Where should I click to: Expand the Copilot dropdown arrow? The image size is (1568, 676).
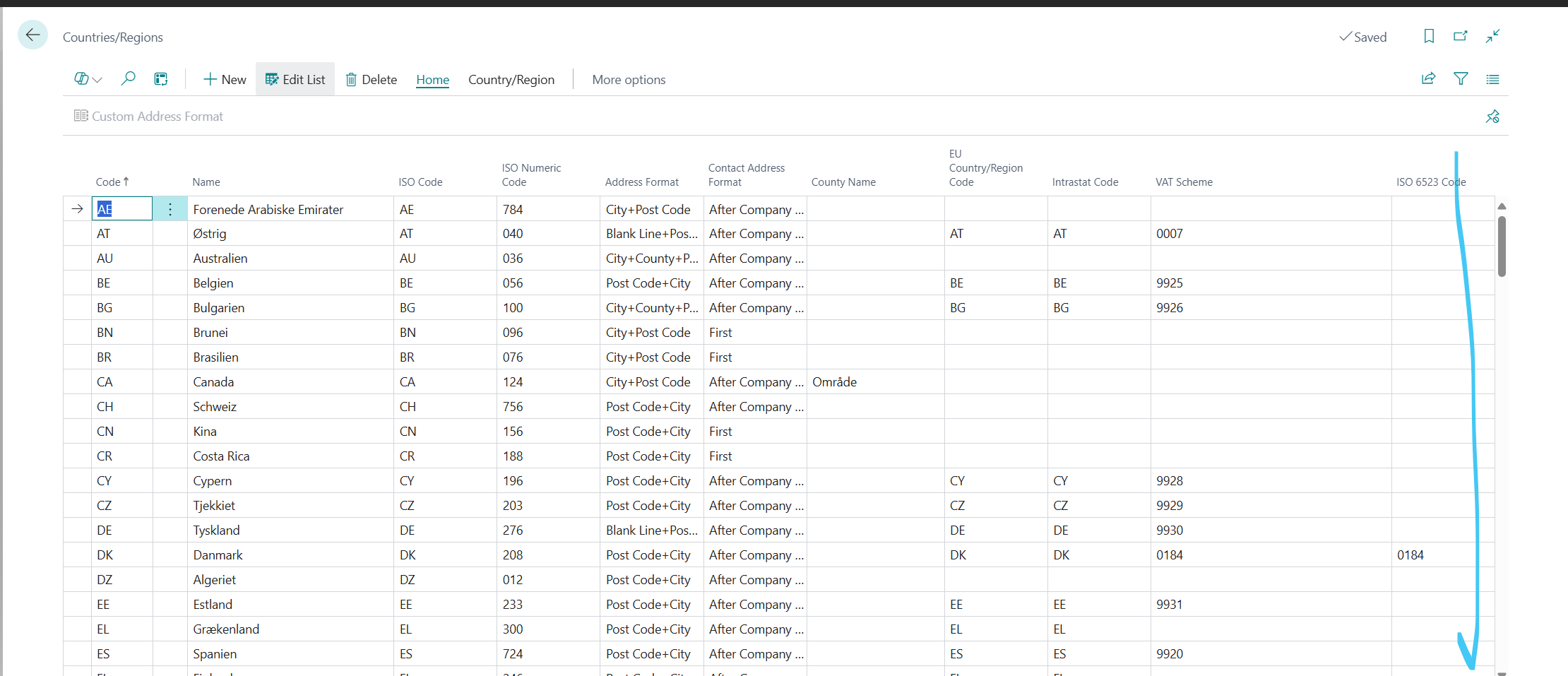pos(97,80)
